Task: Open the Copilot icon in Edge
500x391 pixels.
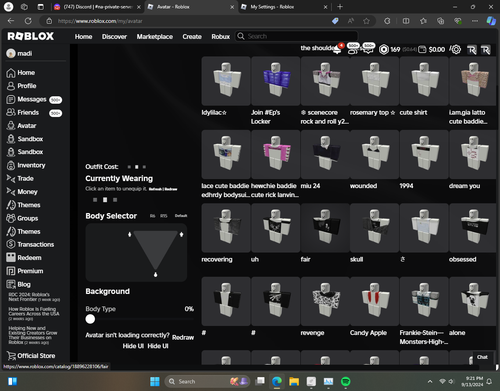Action: point(491,21)
